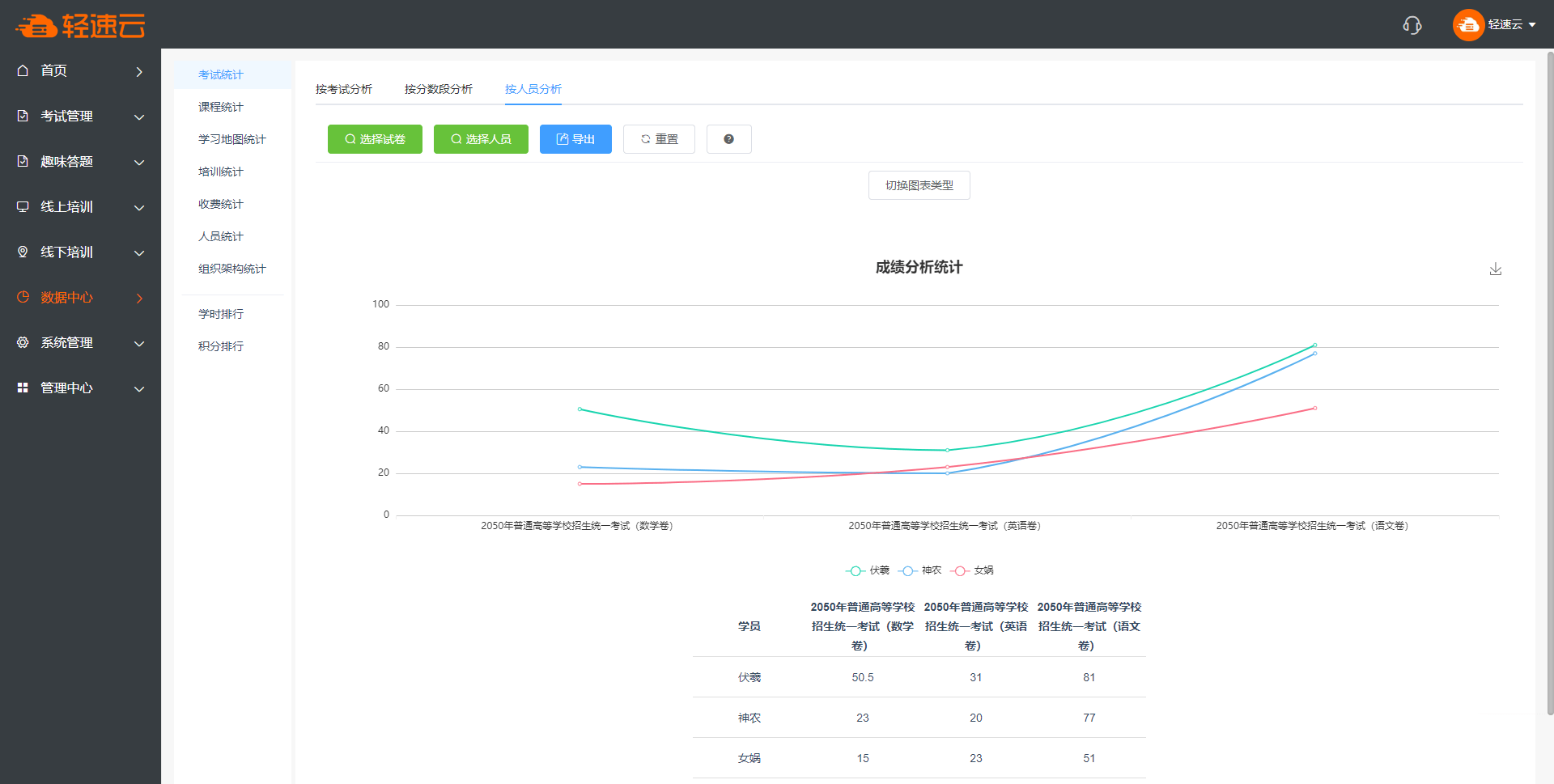Click the help question mark button
1554x784 pixels.
pyautogui.click(x=728, y=139)
